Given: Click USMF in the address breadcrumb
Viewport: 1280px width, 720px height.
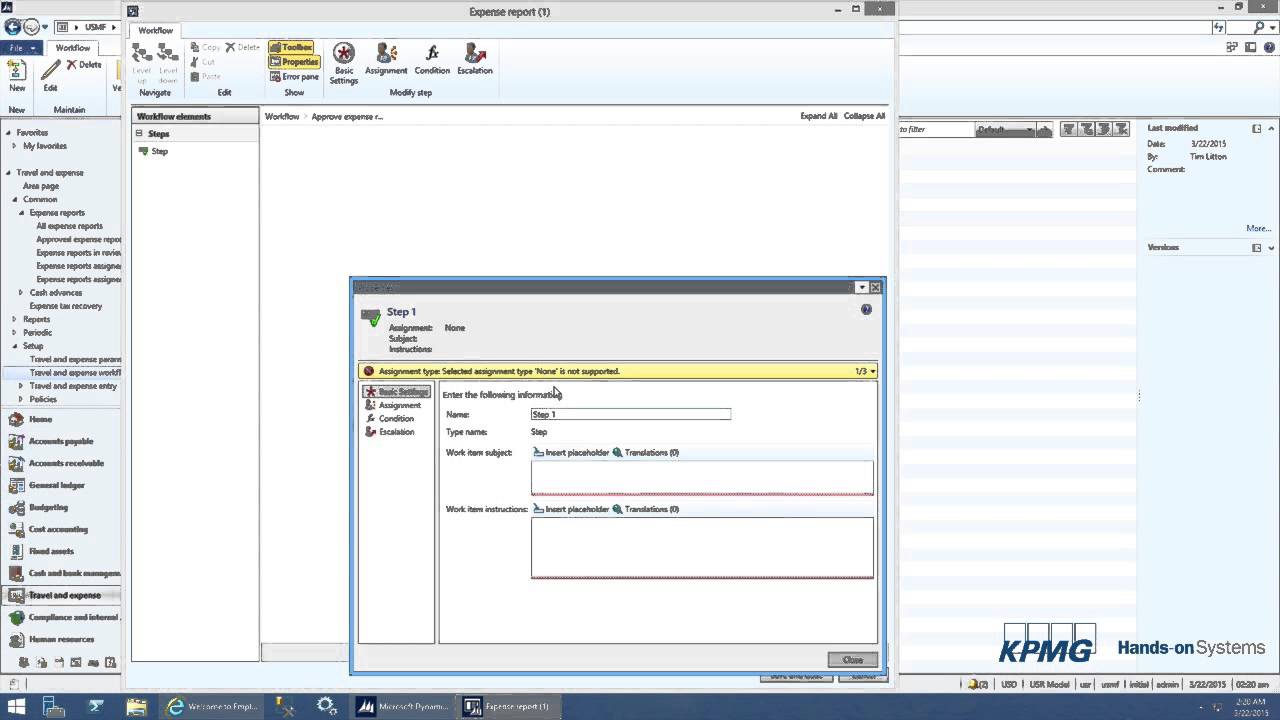Looking at the screenshot, I should [97, 27].
